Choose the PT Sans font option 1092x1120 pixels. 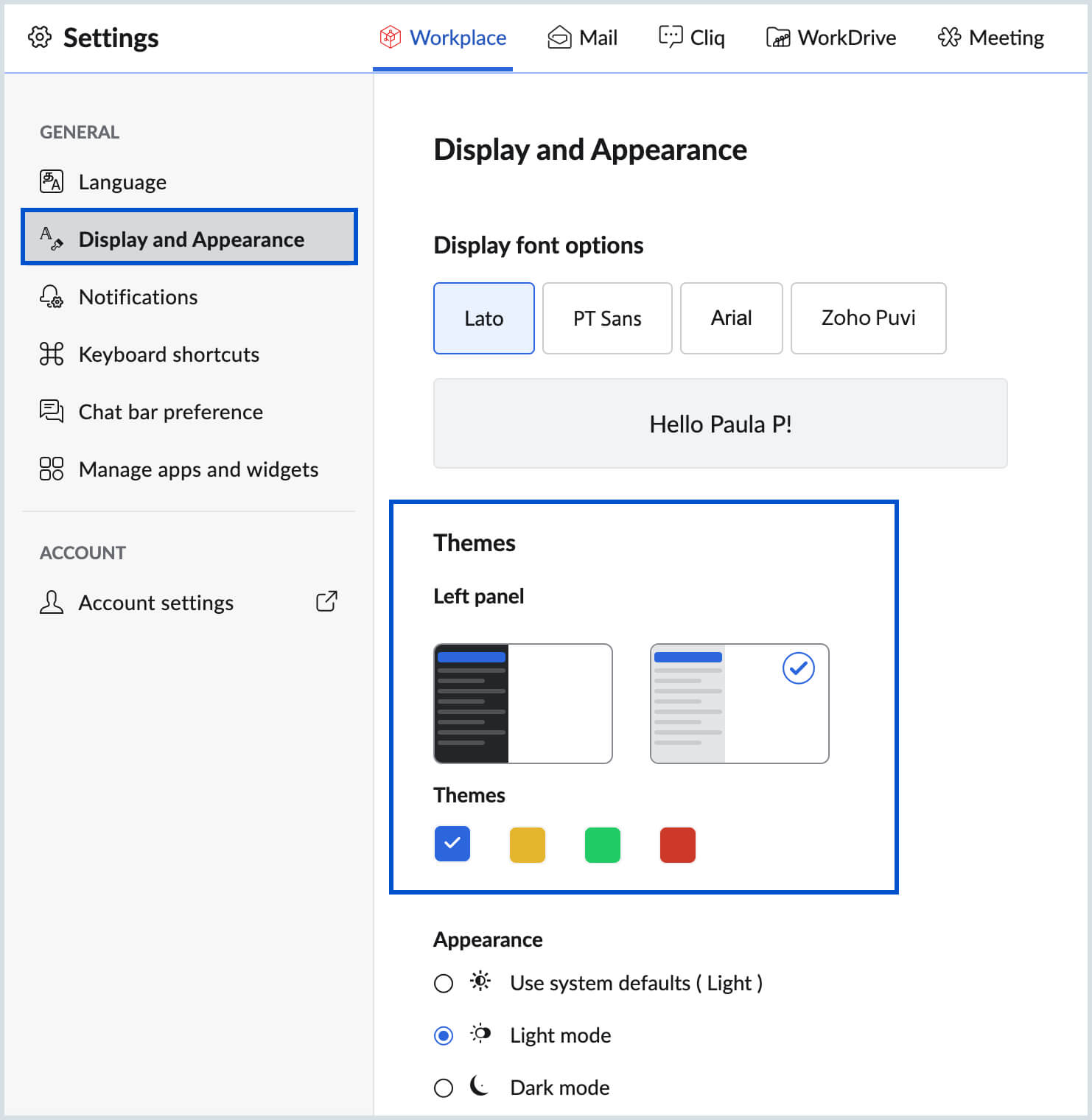[607, 318]
